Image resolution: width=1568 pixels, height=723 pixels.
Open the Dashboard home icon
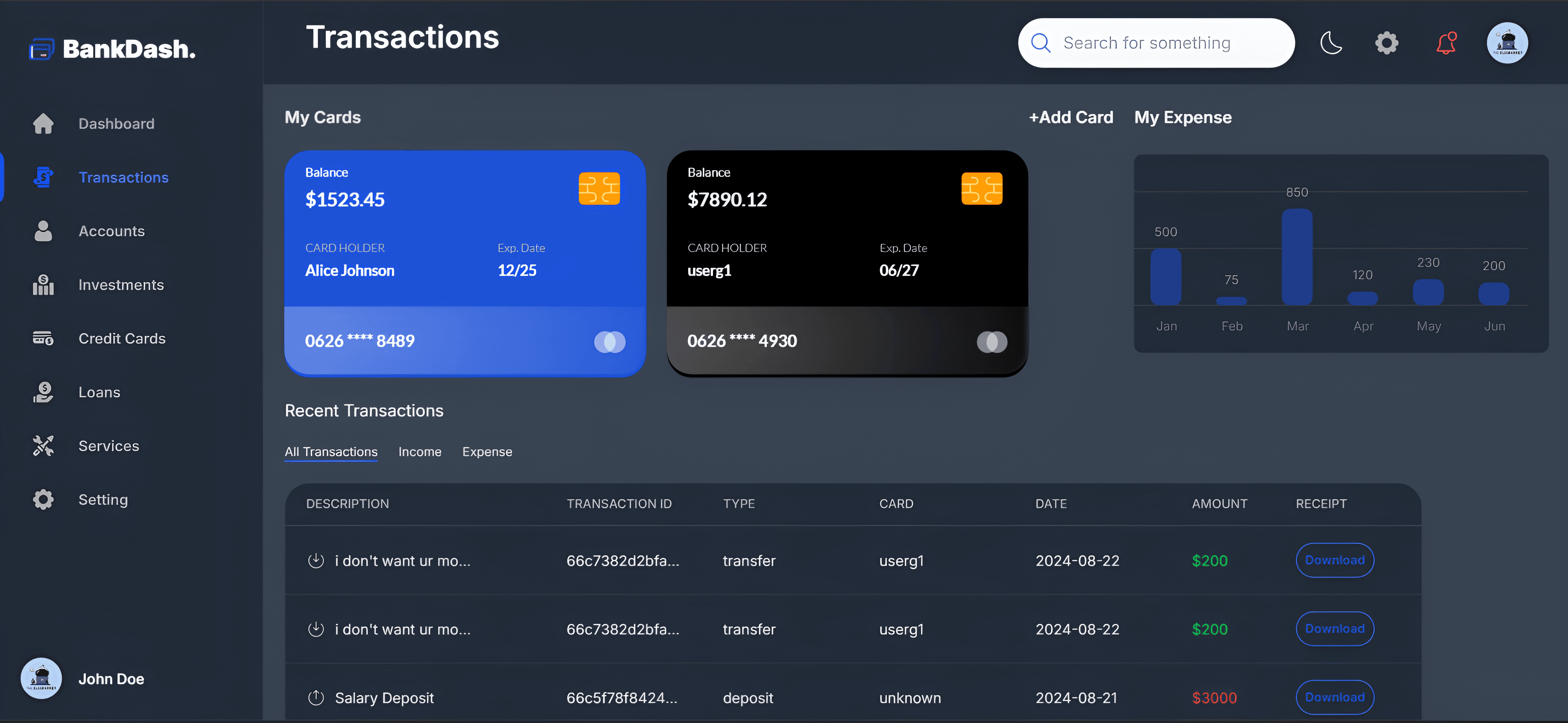click(43, 124)
